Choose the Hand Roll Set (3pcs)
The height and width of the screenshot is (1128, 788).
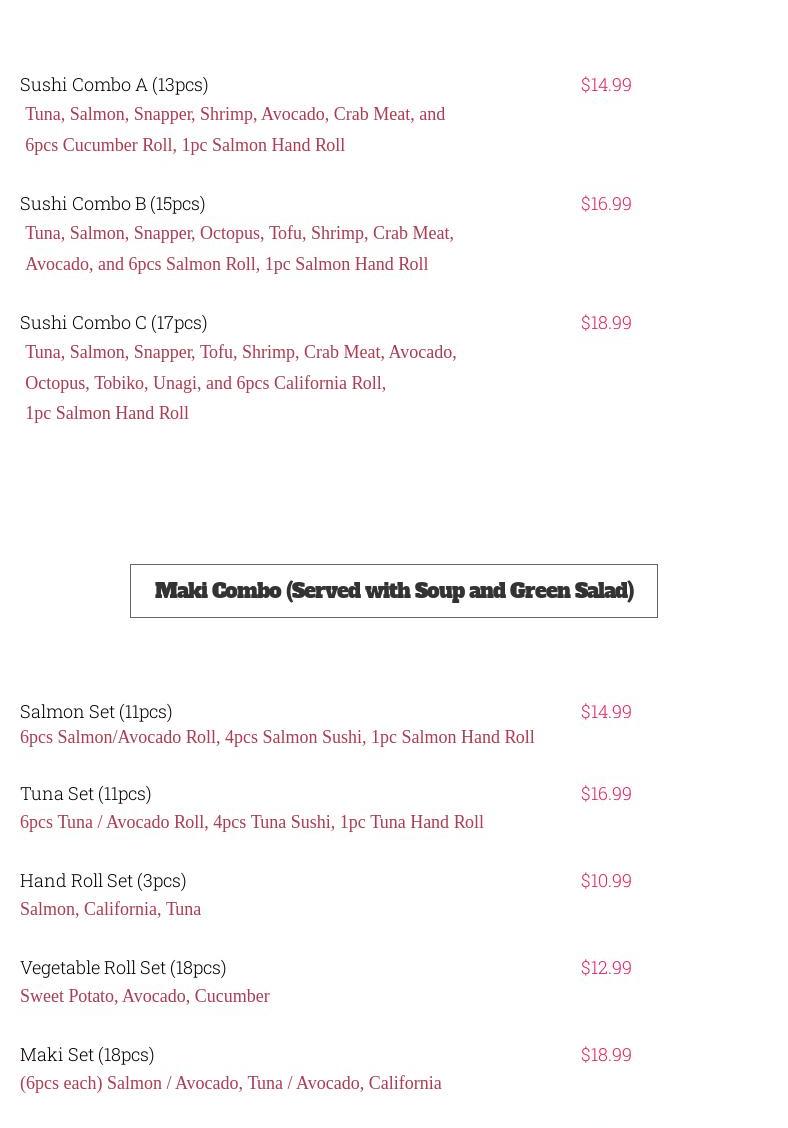103,881
